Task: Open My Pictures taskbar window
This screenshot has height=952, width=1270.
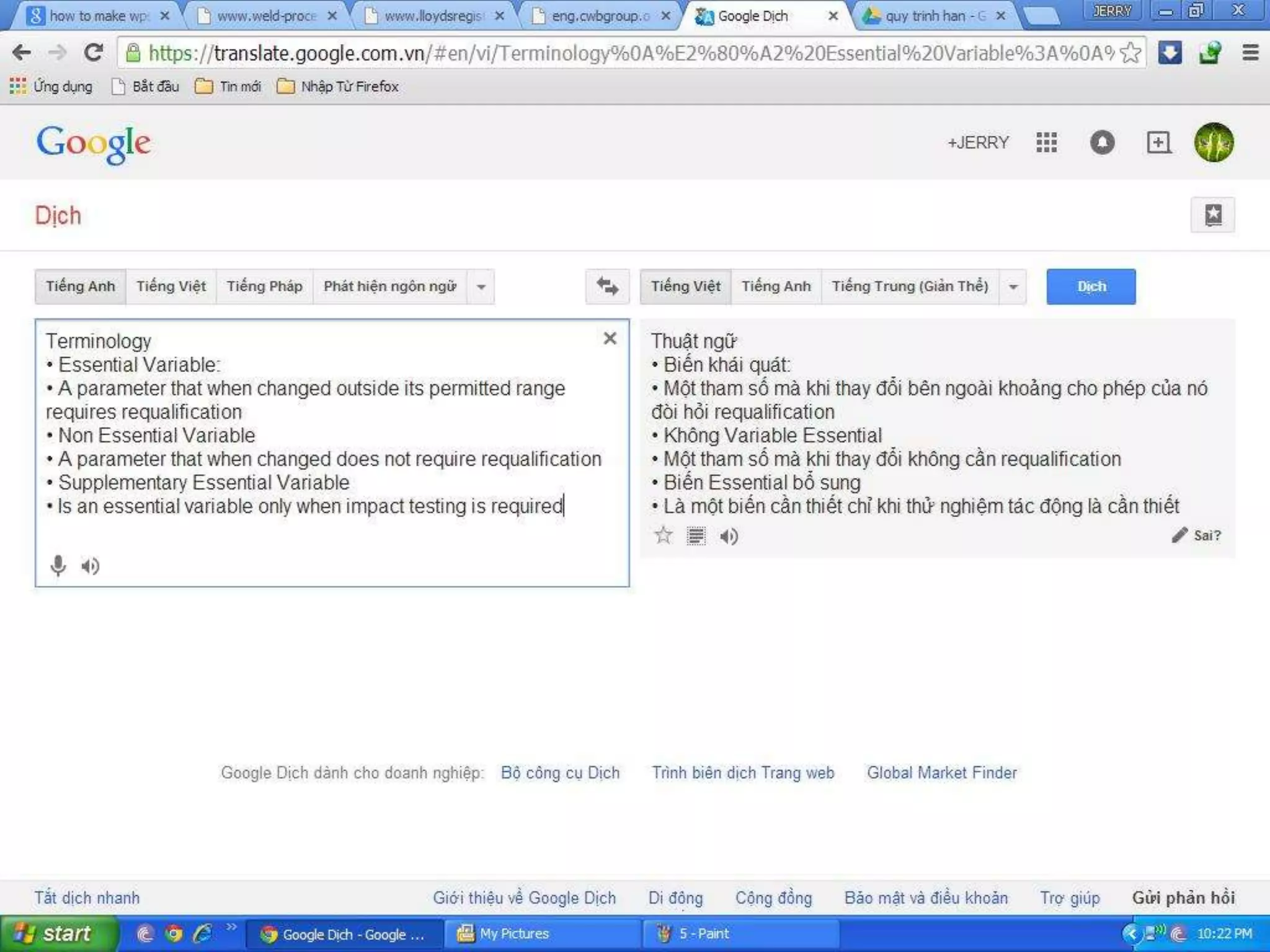Action: (x=543, y=933)
